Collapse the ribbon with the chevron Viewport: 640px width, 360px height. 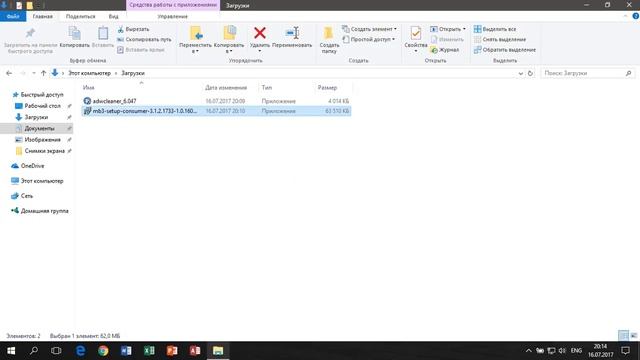click(x=625, y=16)
